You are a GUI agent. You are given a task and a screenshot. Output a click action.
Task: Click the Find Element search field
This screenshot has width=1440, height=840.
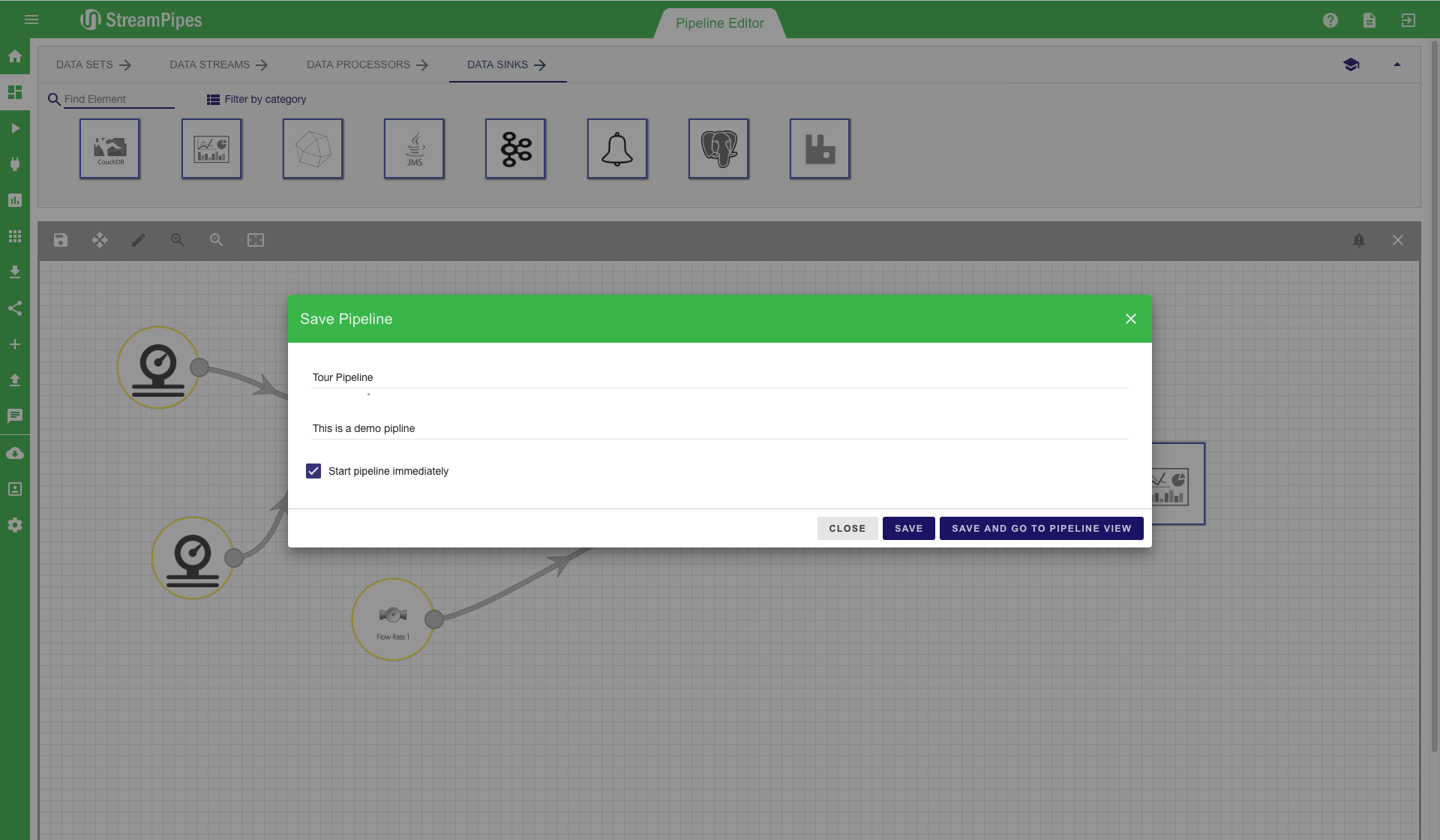[x=118, y=99]
